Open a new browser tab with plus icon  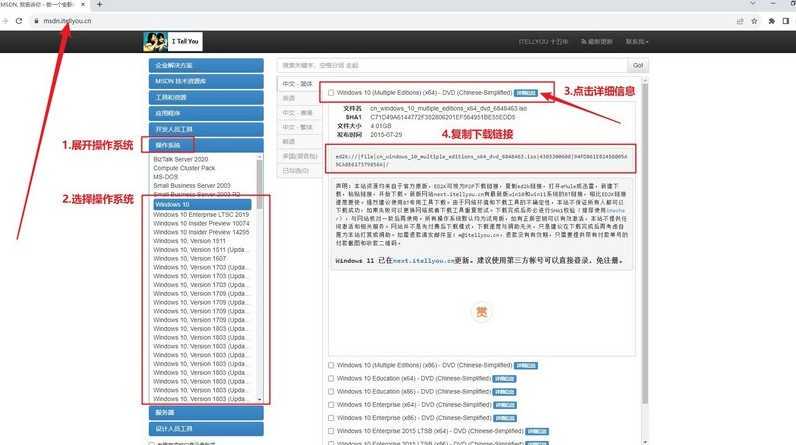pyautogui.click(x=99, y=5)
